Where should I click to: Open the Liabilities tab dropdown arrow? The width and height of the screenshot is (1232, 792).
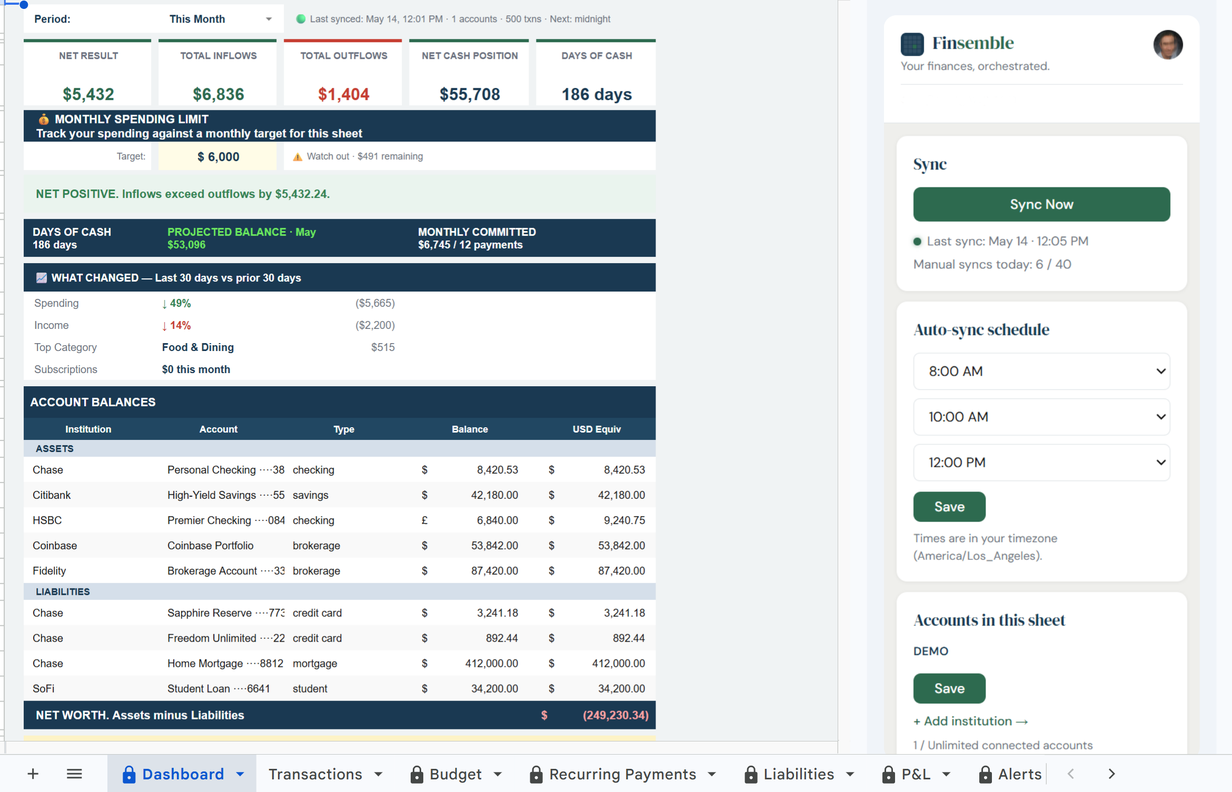(850, 774)
